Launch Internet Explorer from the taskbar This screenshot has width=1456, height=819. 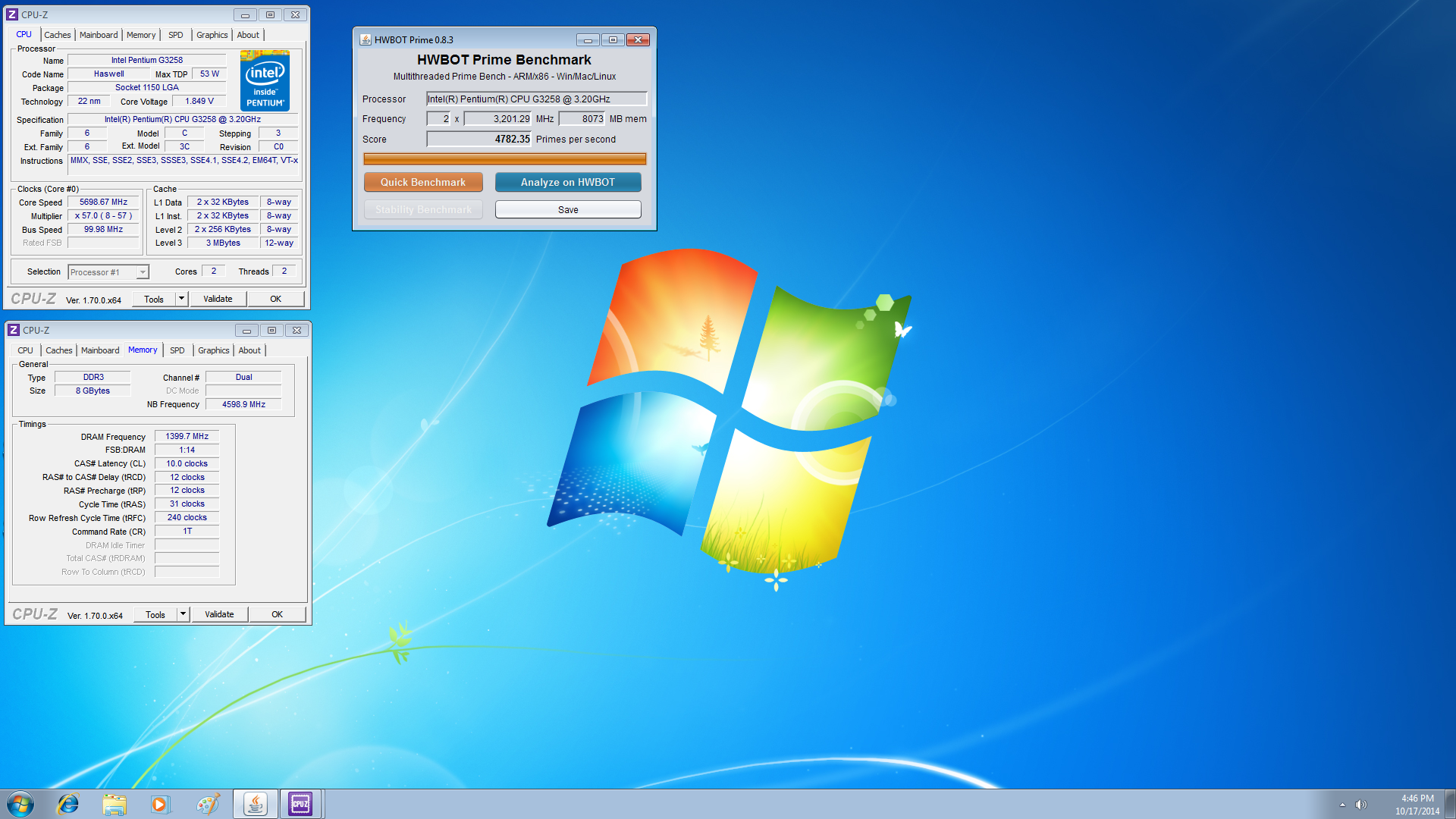tap(68, 804)
